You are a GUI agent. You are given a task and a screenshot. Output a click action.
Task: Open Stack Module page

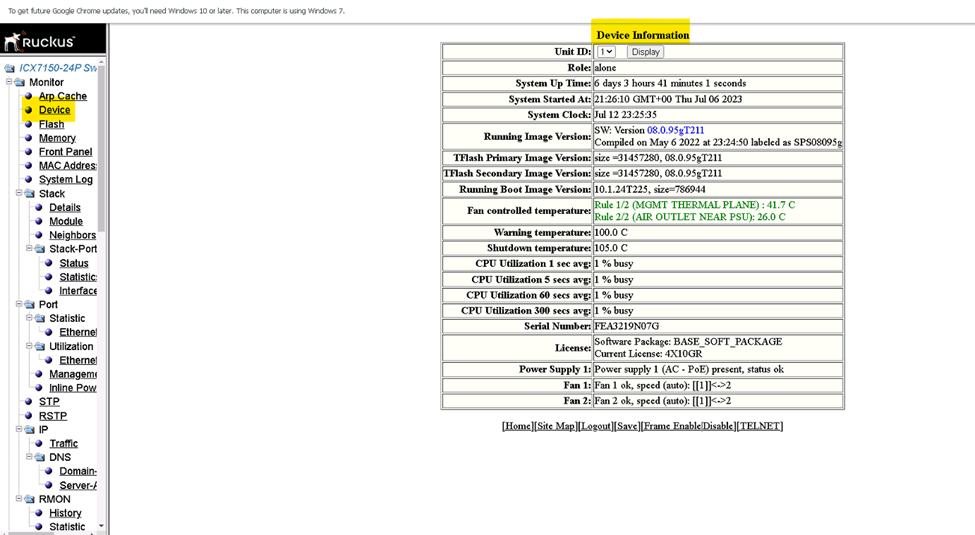(x=66, y=221)
